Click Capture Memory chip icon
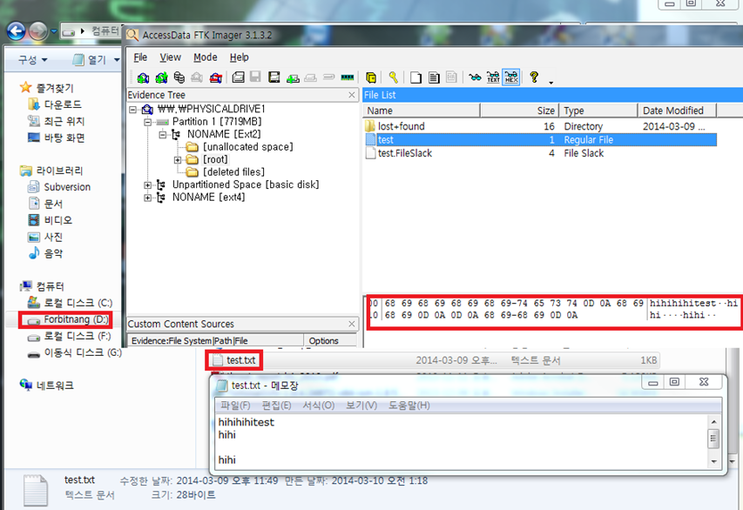 coord(347,77)
